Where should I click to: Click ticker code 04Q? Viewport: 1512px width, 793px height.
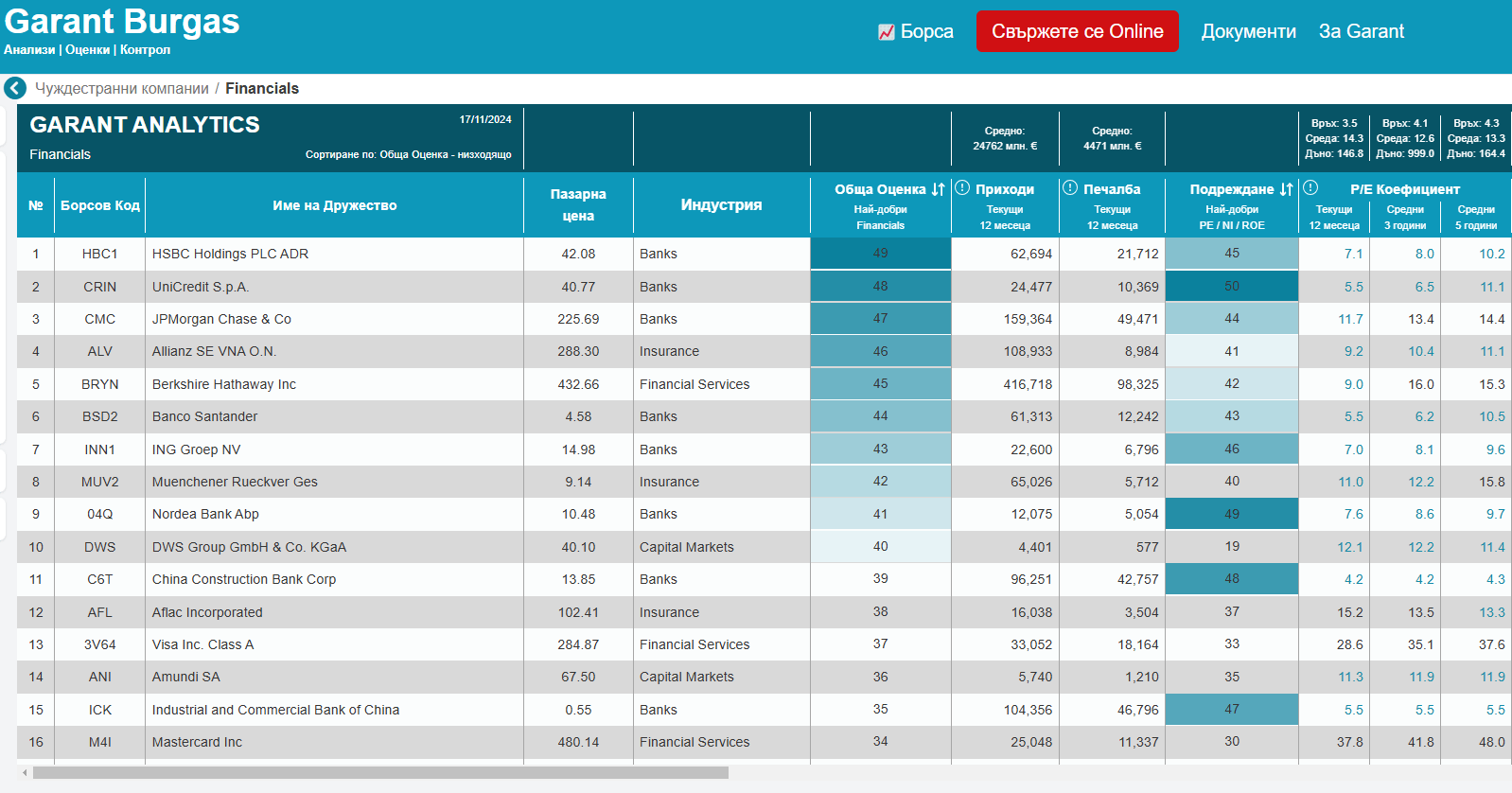(99, 514)
